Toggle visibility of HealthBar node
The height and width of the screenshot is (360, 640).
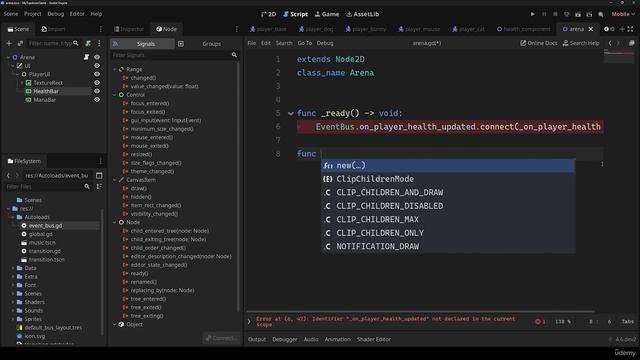(97, 91)
